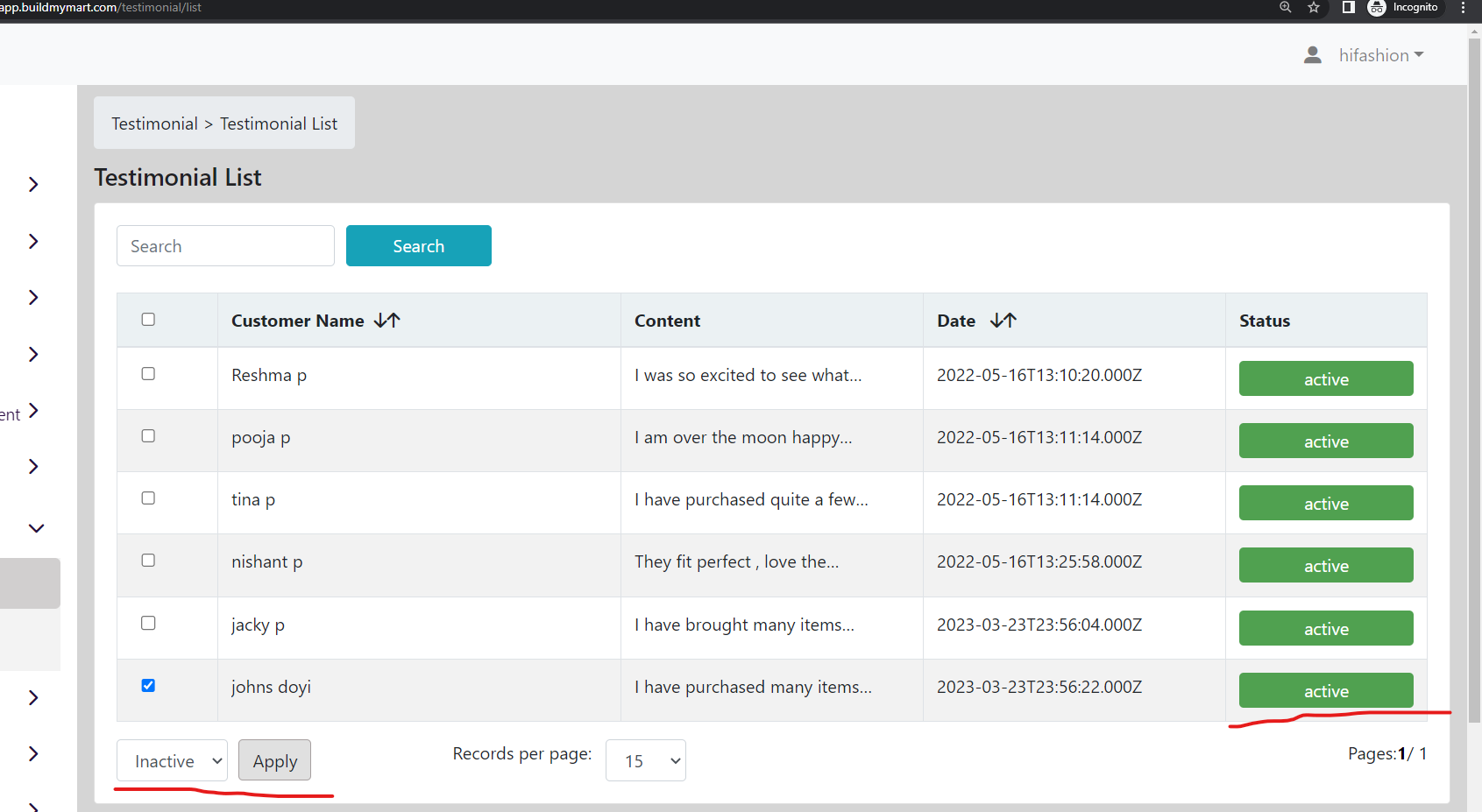Click the Content column header
This screenshot has height=812, width=1482.
667,321
